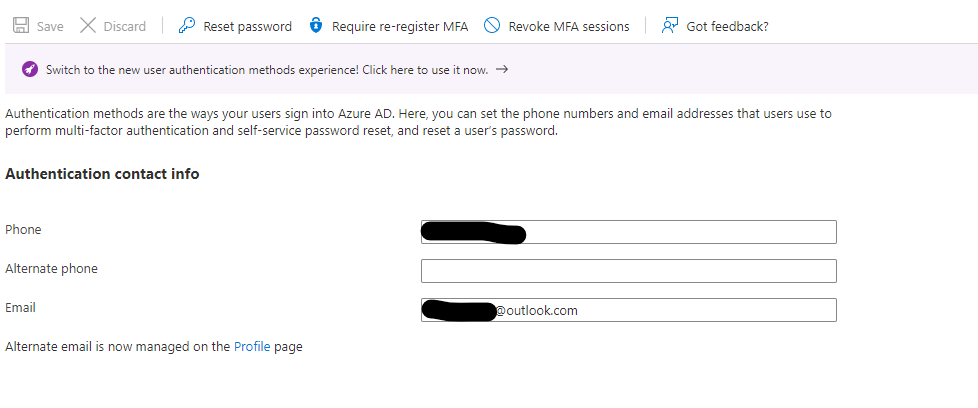Click the Alternate phone field label
Screen dimensions: 978x408
click(52, 269)
